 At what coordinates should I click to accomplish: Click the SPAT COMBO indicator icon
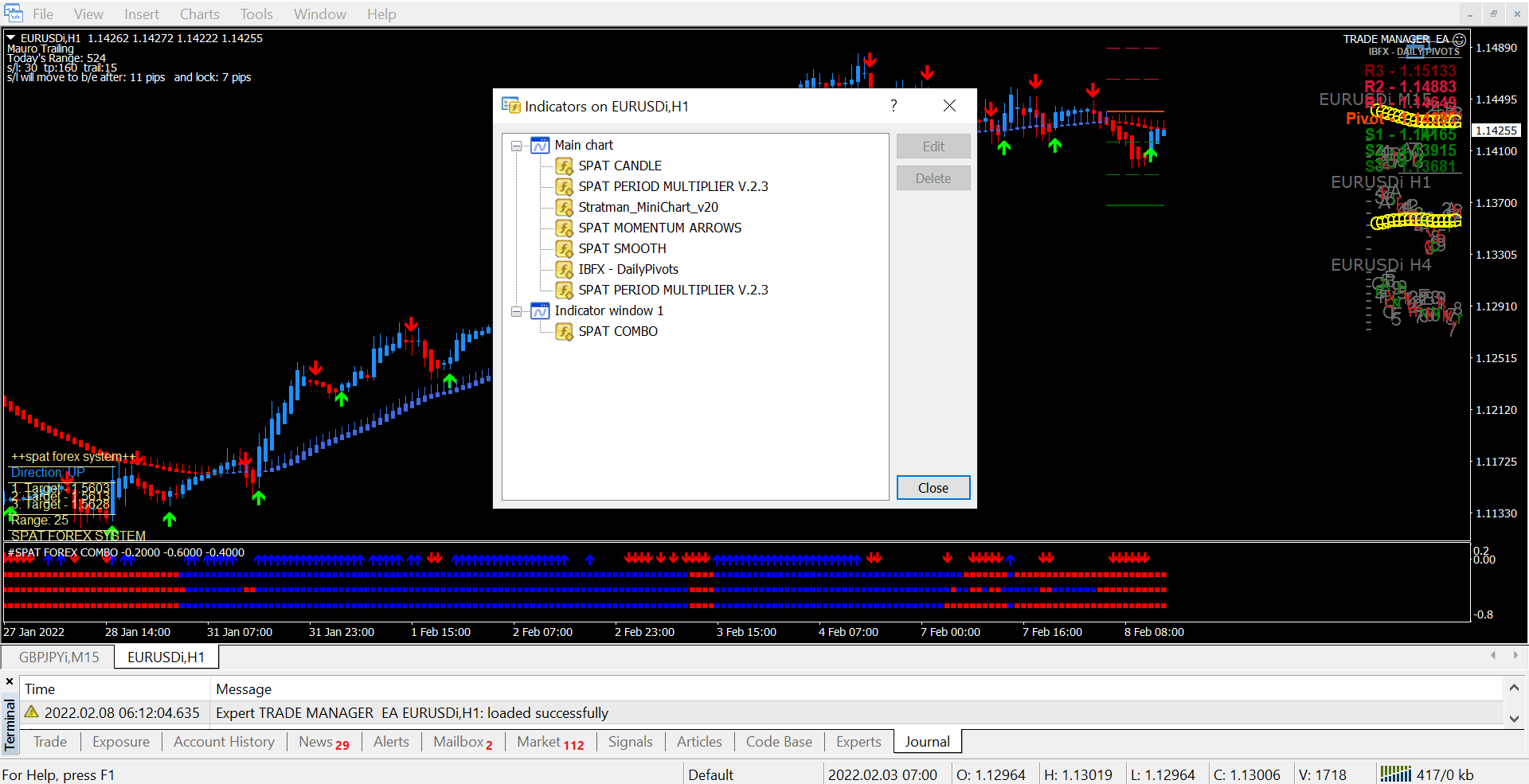click(x=564, y=331)
